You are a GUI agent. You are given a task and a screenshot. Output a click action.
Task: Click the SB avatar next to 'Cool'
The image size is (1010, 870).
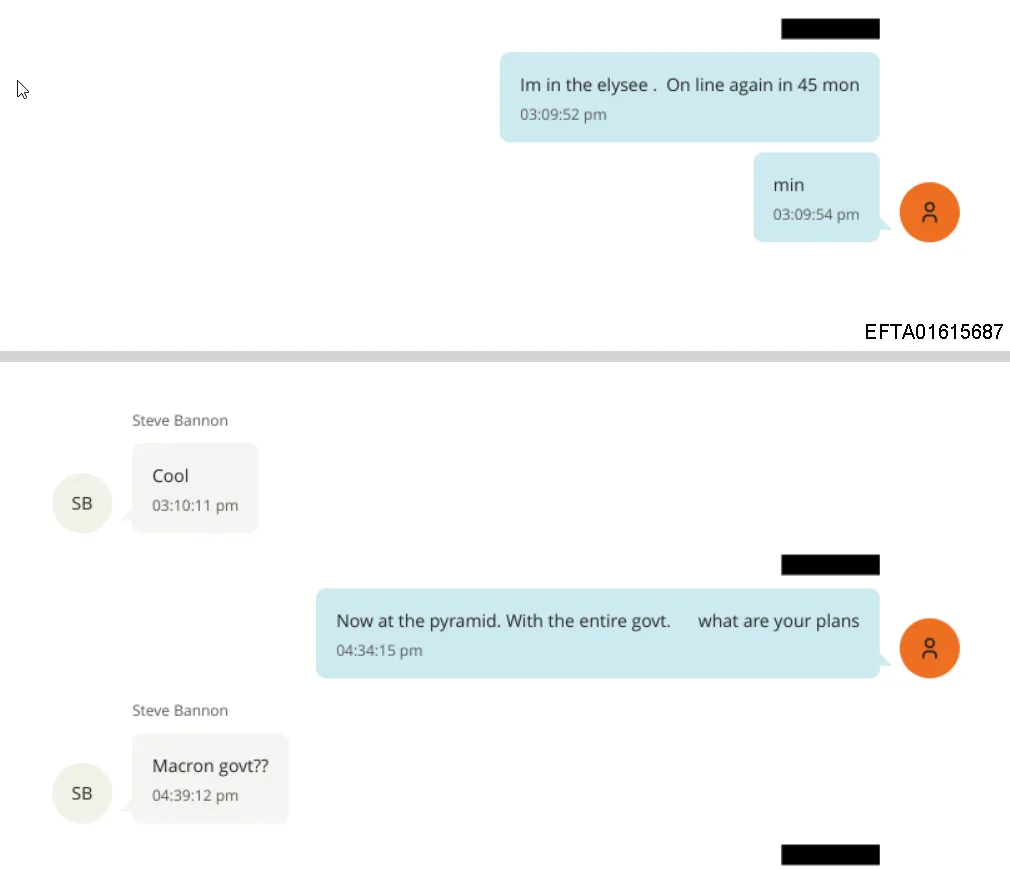point(82,503)
